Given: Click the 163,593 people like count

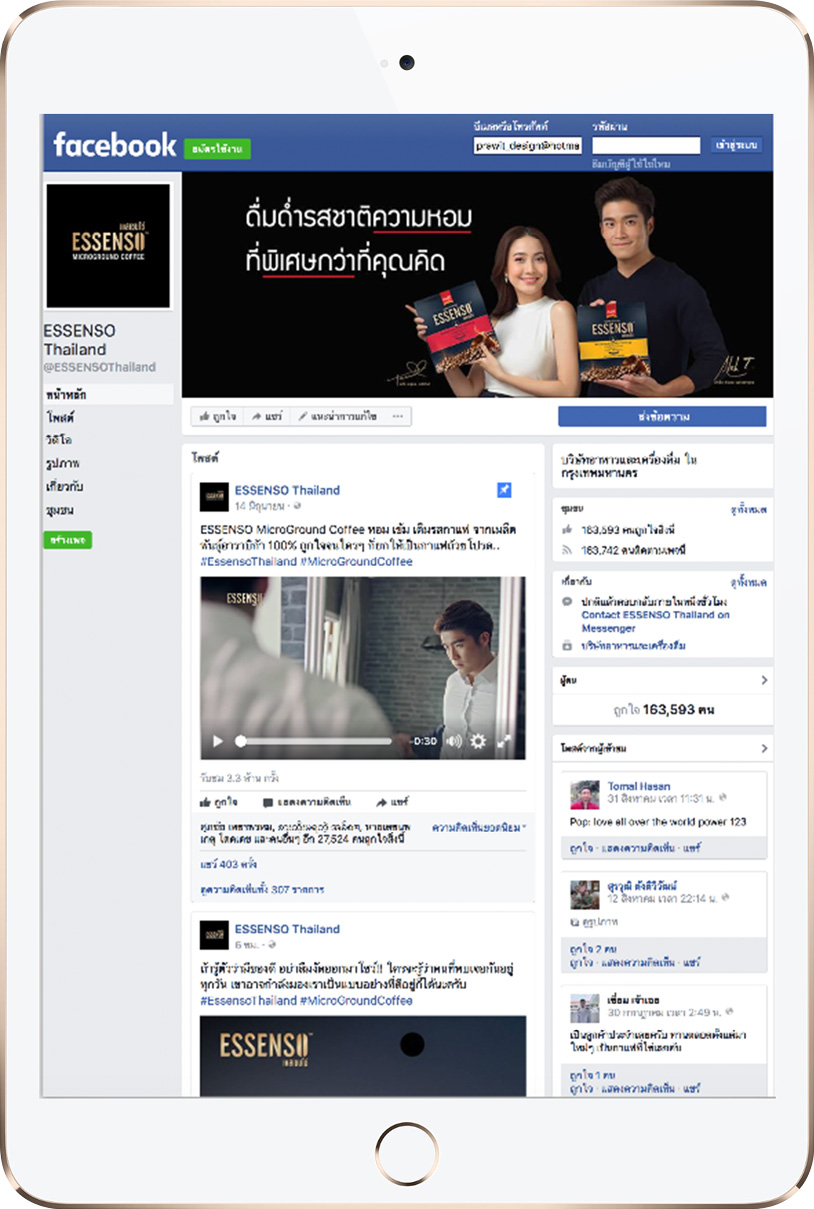Looking at the screenshot, I should (x=662, y=709).
